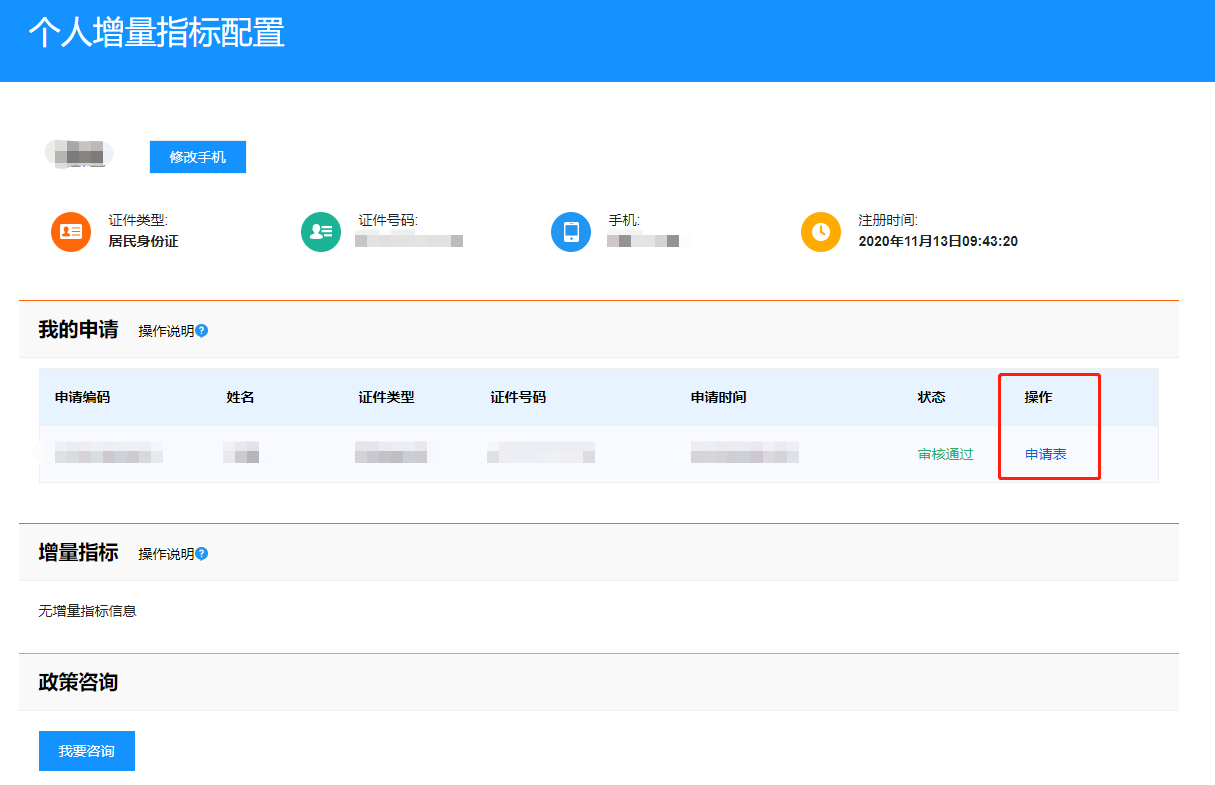Click the 申请编码 column header
The image size is (1215, 785).
pyautogui.click(x=82, y=397)
